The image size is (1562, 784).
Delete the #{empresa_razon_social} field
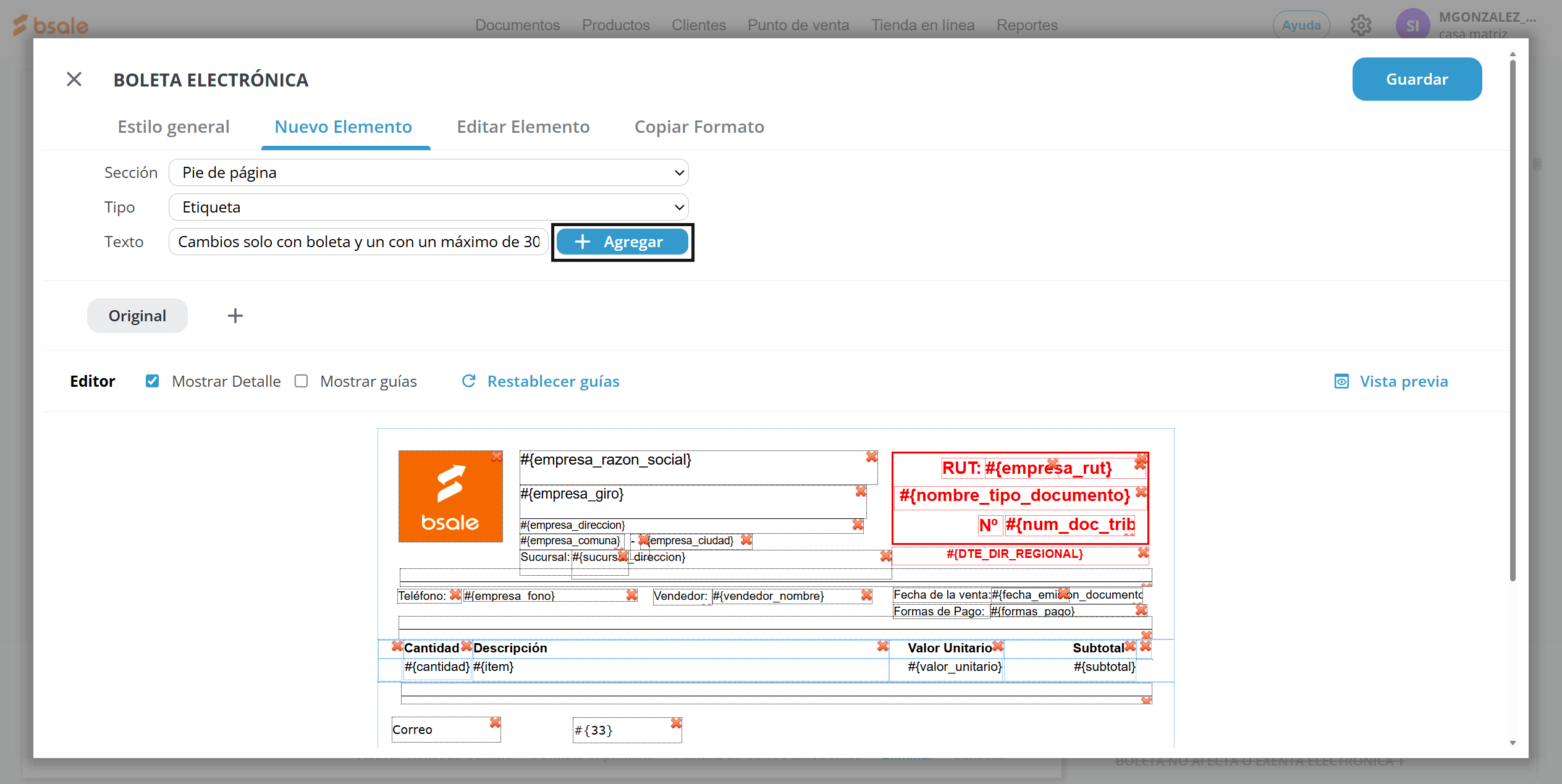click(871, 457)
